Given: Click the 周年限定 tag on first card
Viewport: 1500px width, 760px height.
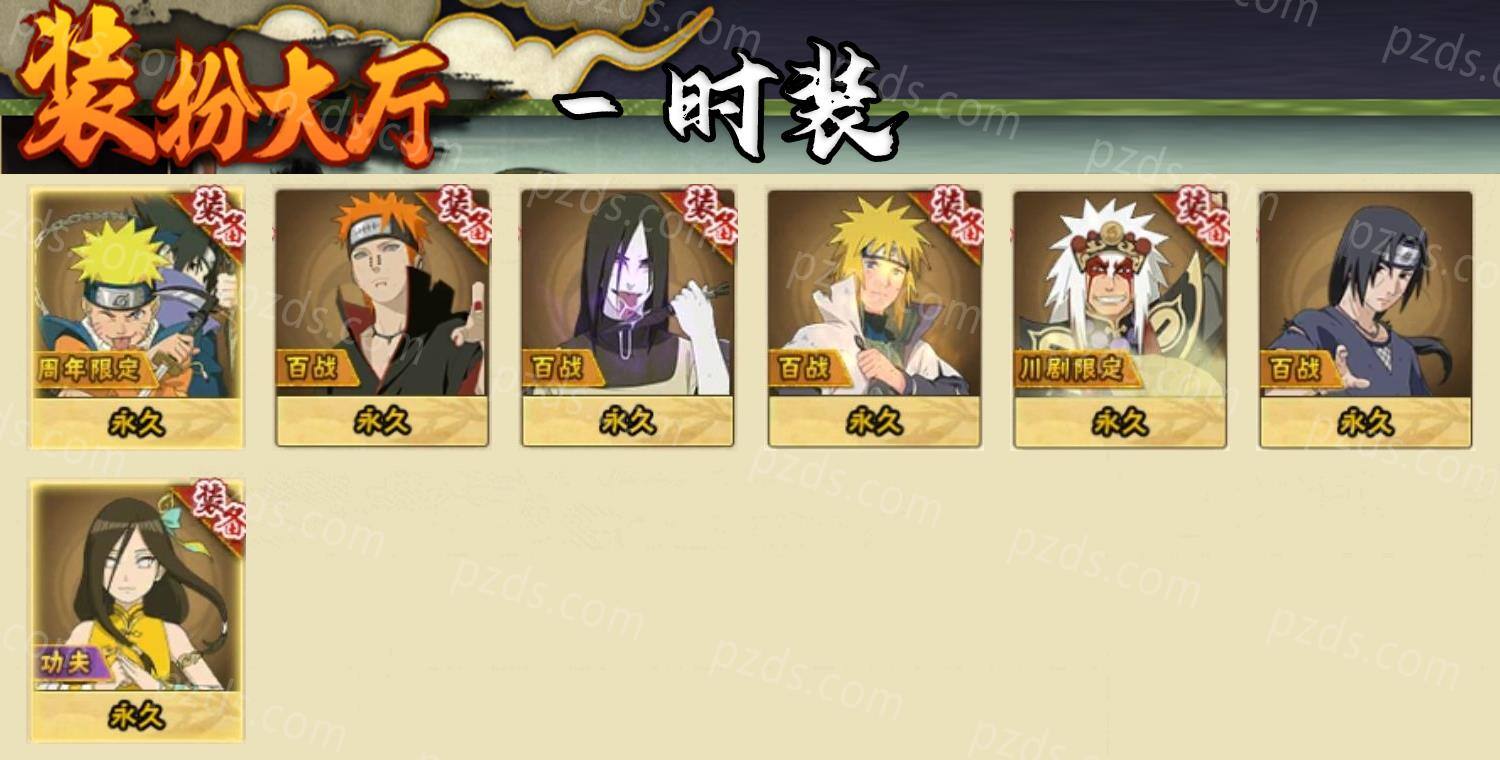Looking at the screenshot, I should click(90, 369).
